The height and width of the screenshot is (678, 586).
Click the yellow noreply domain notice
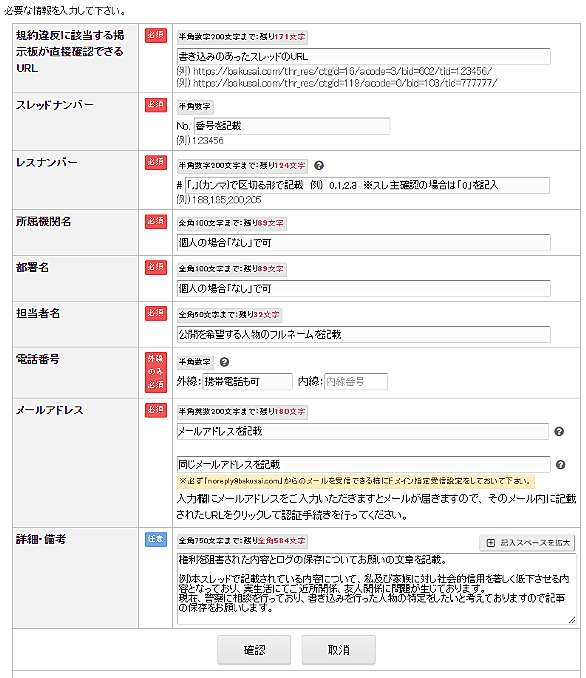(355, 481)
